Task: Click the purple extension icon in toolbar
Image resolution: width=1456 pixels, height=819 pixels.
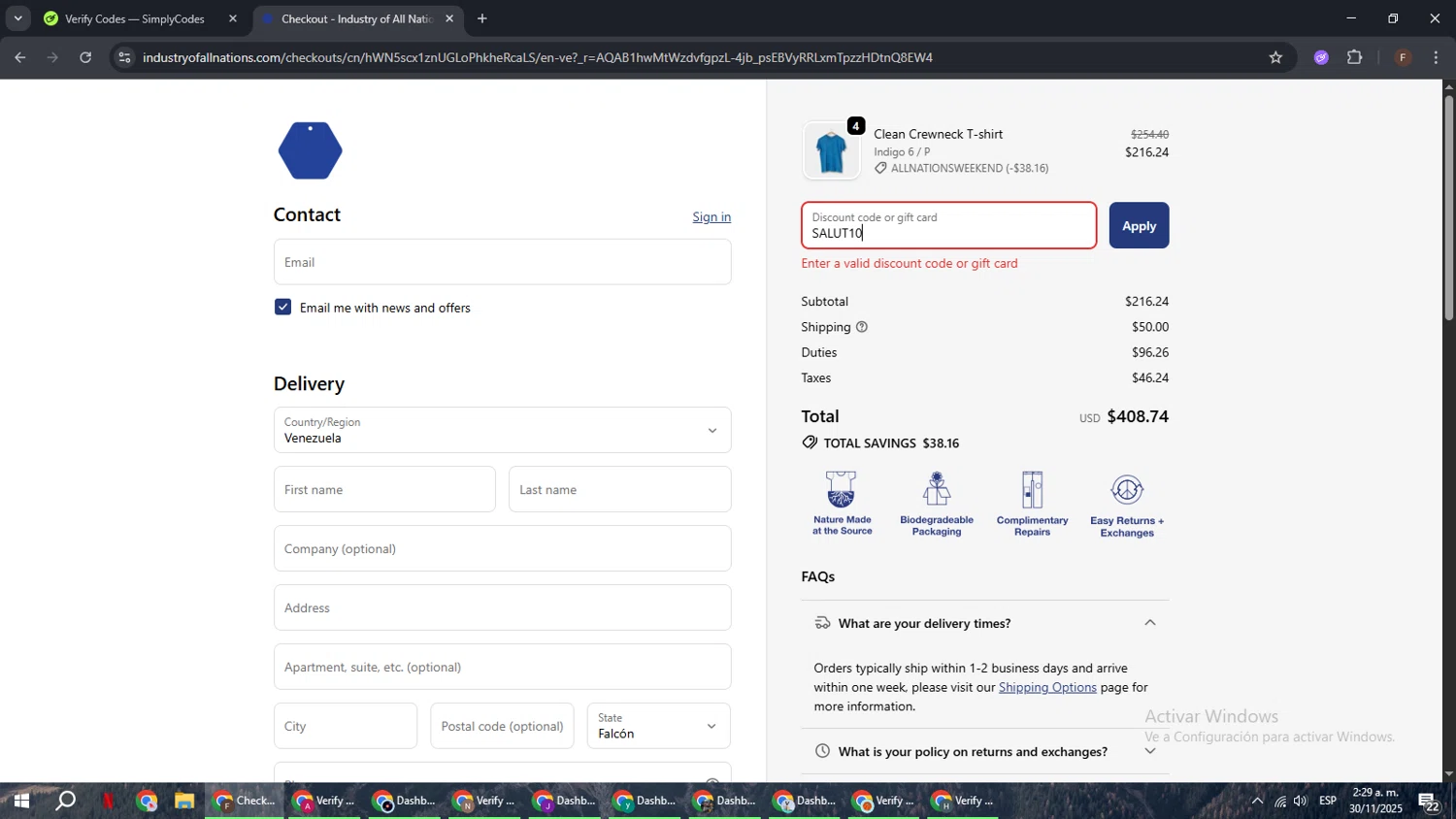Action: [1321, 57]
